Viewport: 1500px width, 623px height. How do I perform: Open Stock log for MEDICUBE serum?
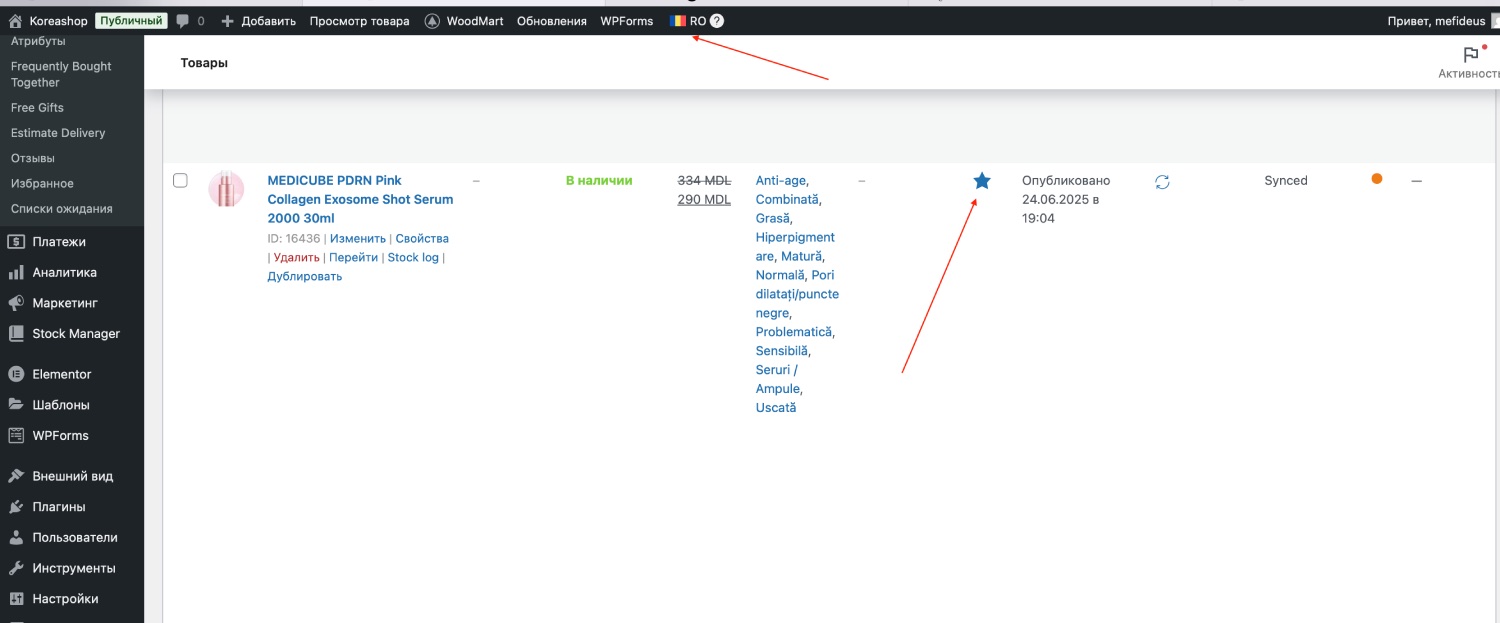point(413,257)
